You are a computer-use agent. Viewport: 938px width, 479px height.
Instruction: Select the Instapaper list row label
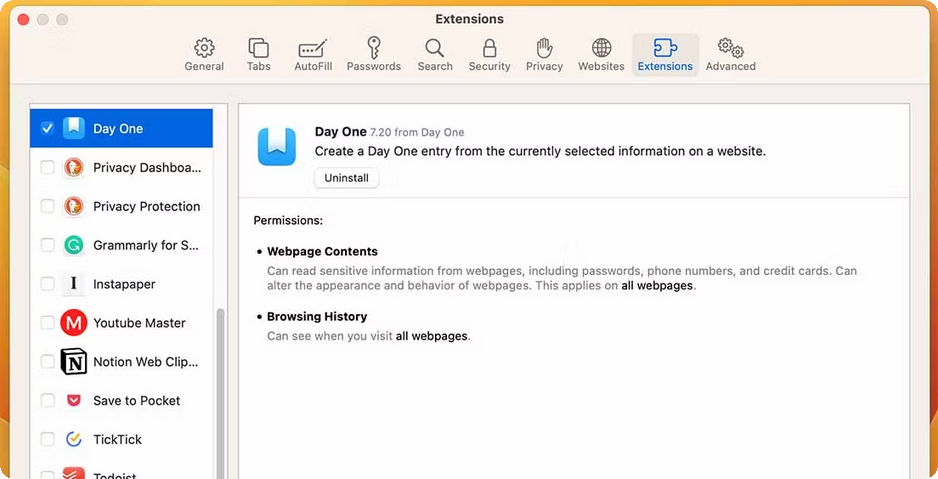(x=124, y=284)
